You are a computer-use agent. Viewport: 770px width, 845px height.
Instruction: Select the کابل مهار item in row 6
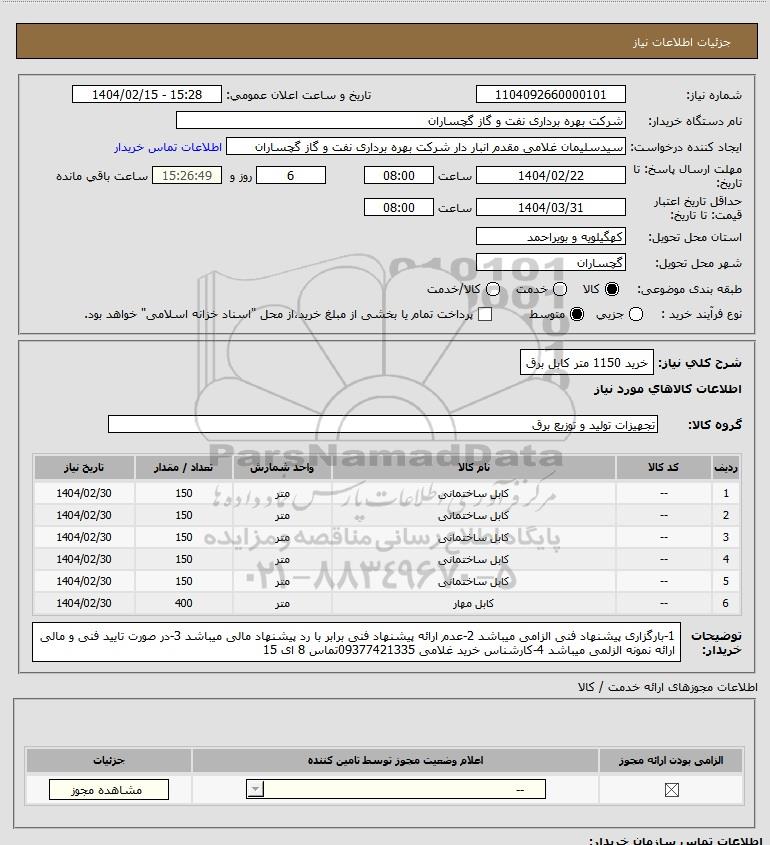(x=474, y=604)
